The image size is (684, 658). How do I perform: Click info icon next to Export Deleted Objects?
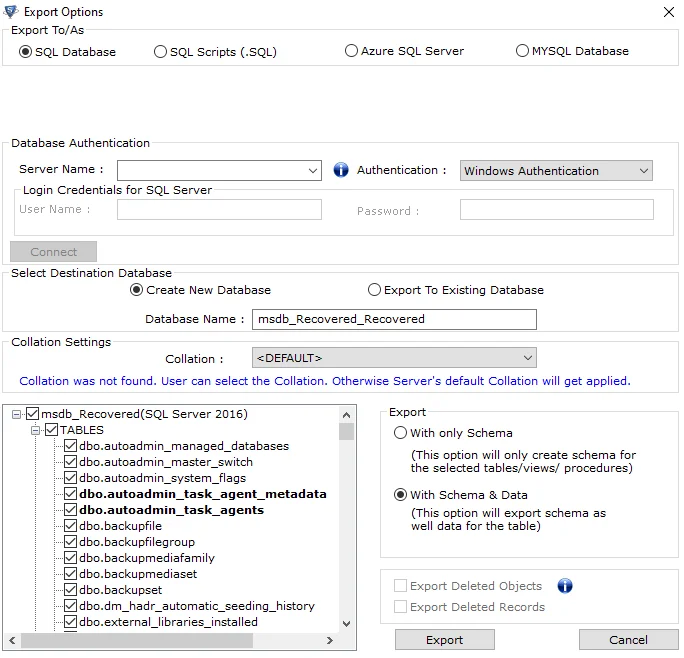point(565,586)
